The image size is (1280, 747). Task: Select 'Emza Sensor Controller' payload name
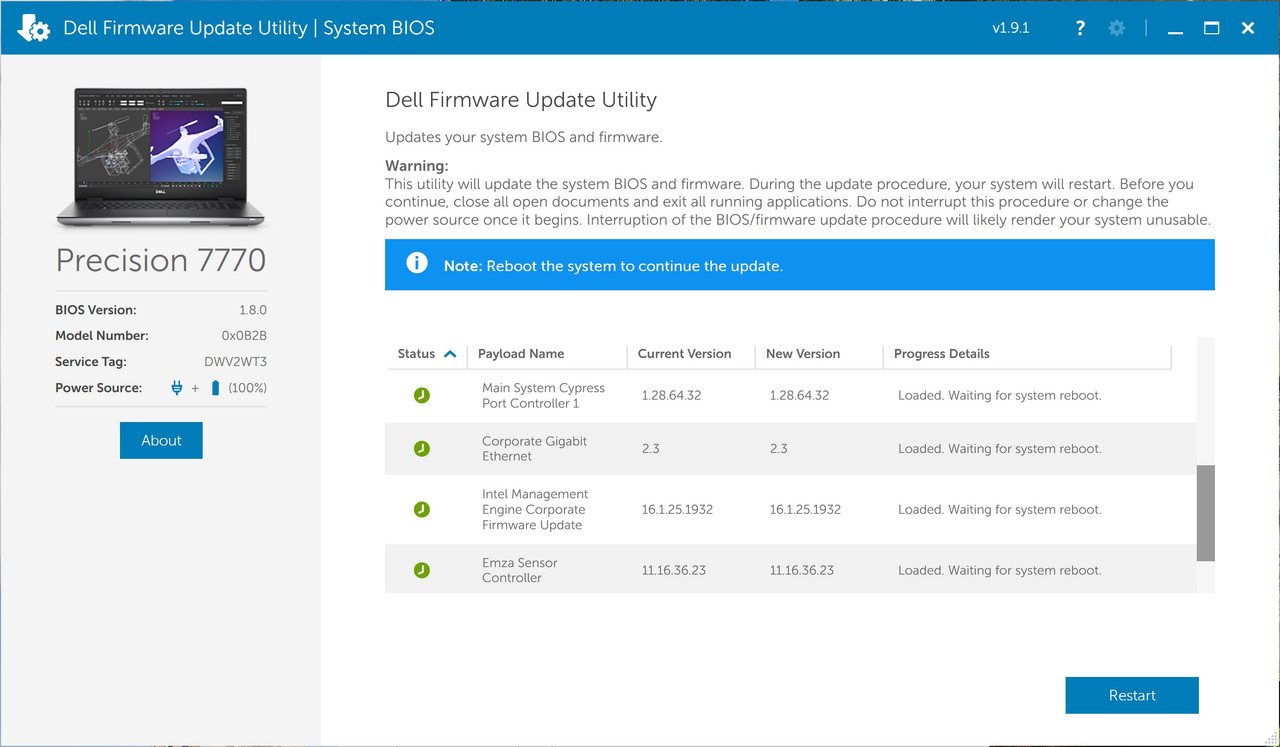coord(519,570)
